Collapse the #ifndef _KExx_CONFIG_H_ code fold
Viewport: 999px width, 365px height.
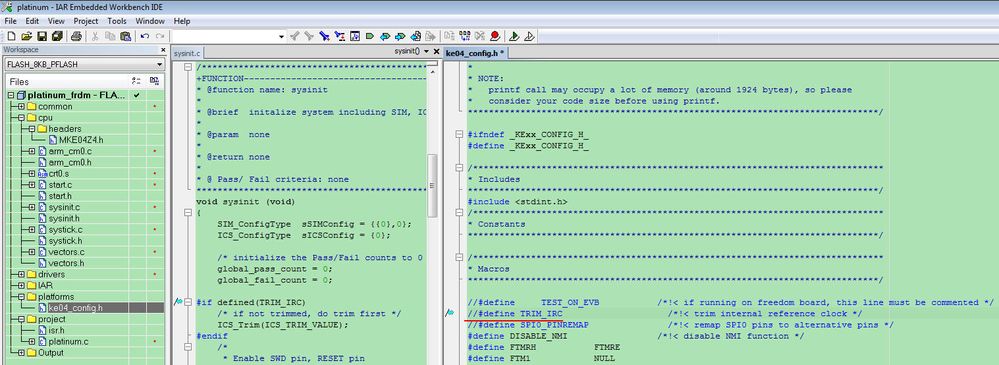click(x=459, y=134)
